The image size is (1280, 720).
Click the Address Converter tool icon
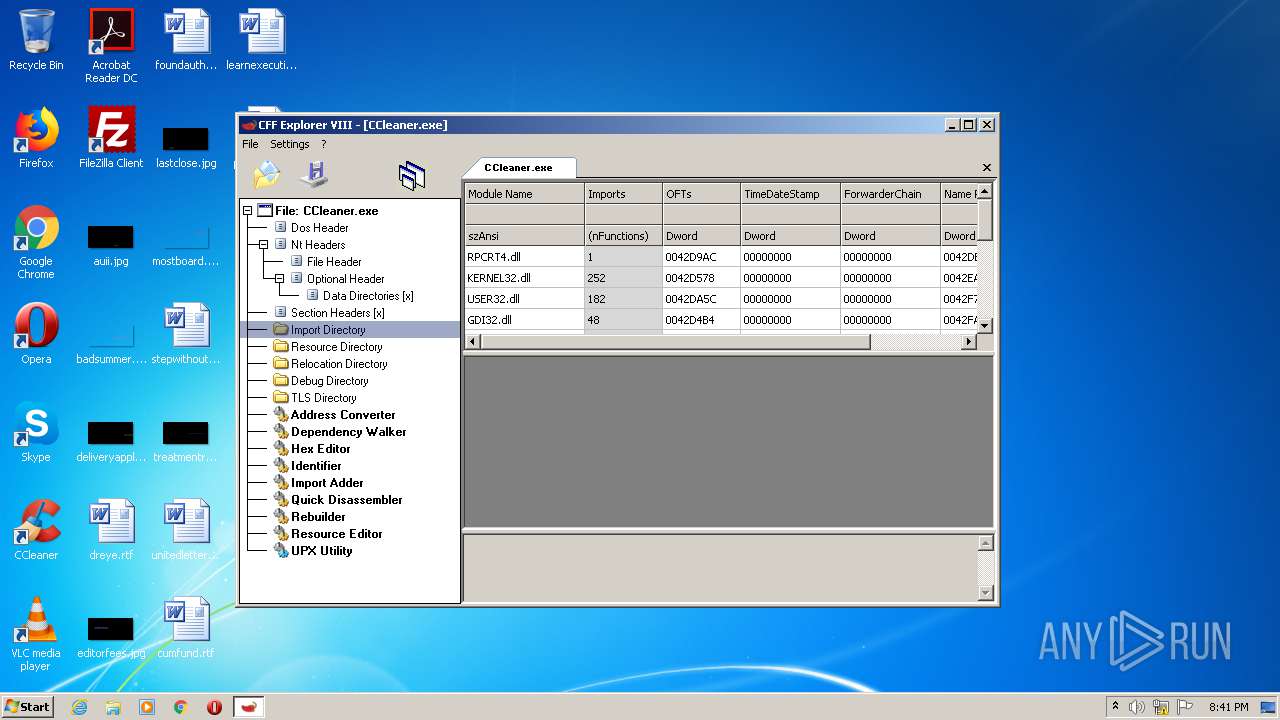click(281, 415)
